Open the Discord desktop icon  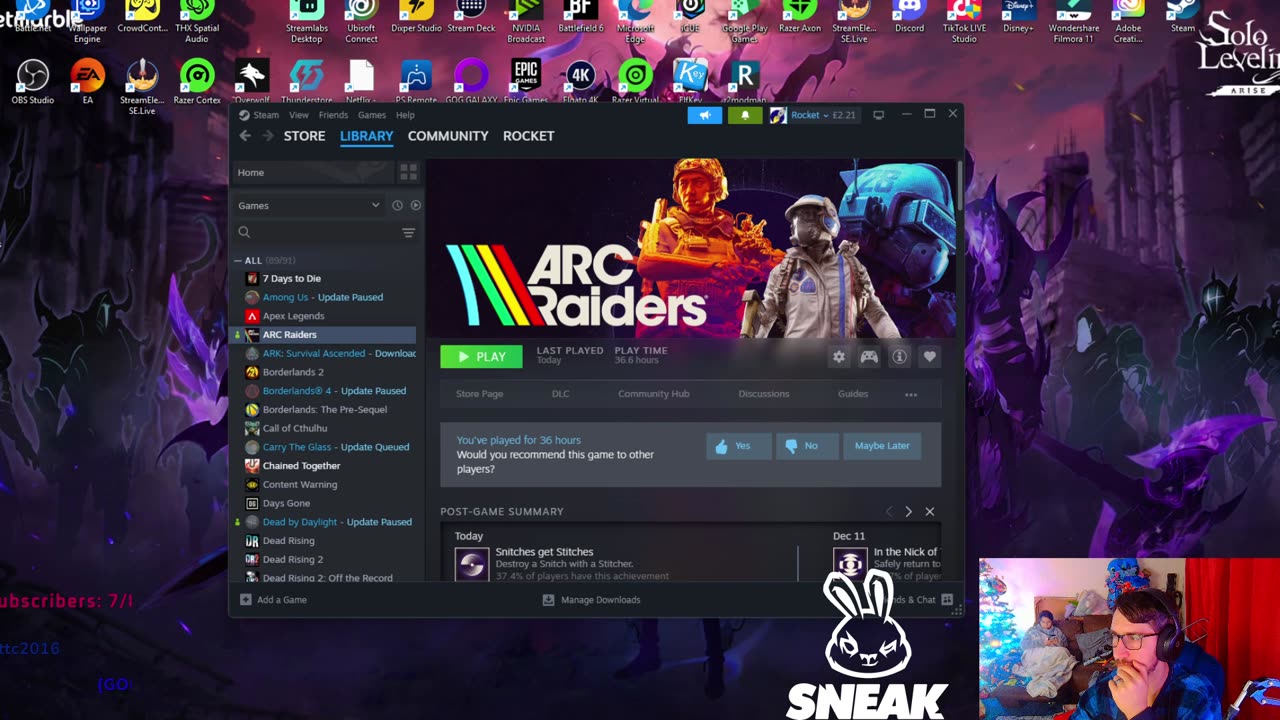coord(909,17)
